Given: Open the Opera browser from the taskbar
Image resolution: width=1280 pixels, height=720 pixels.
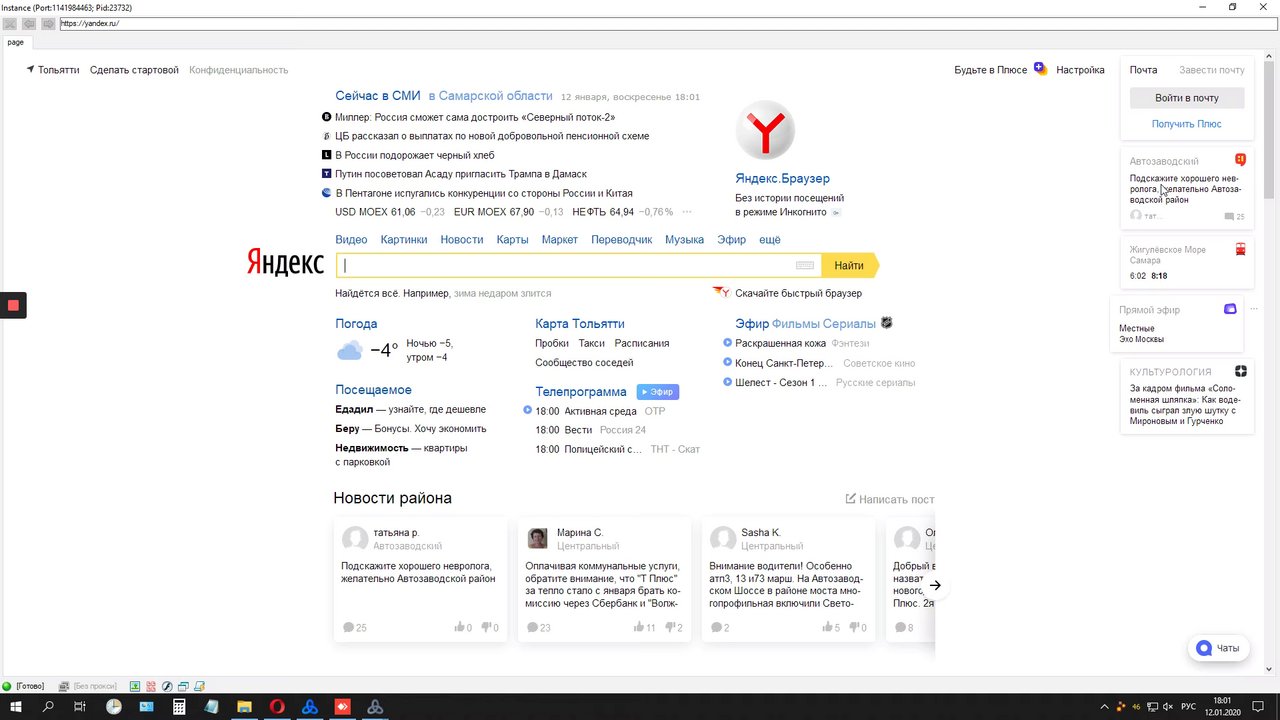Looking at the screenshot, I should click(277, 707).
